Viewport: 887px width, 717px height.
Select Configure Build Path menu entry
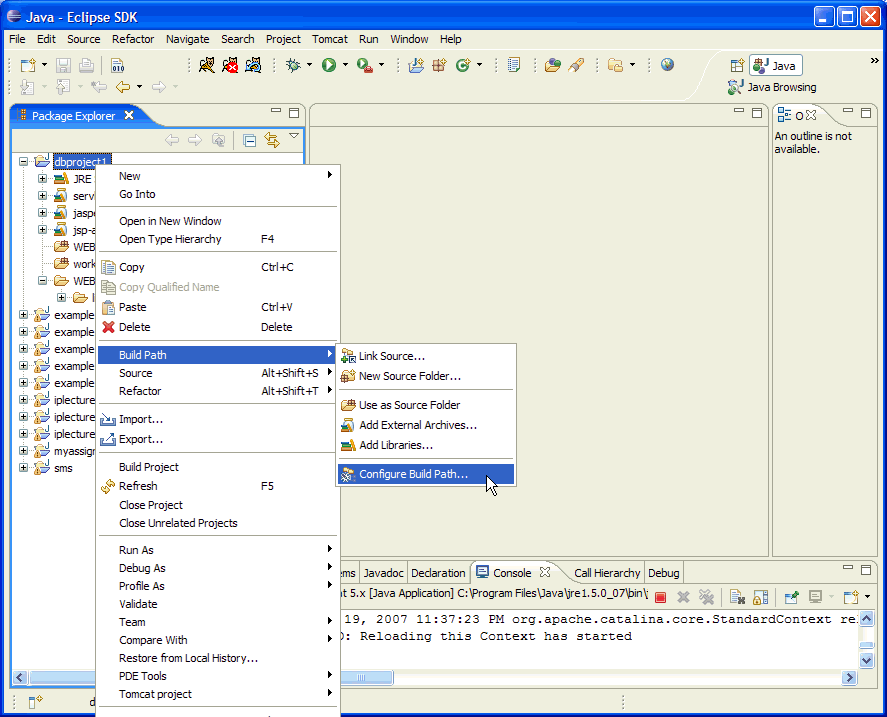[x=413, y=474]
